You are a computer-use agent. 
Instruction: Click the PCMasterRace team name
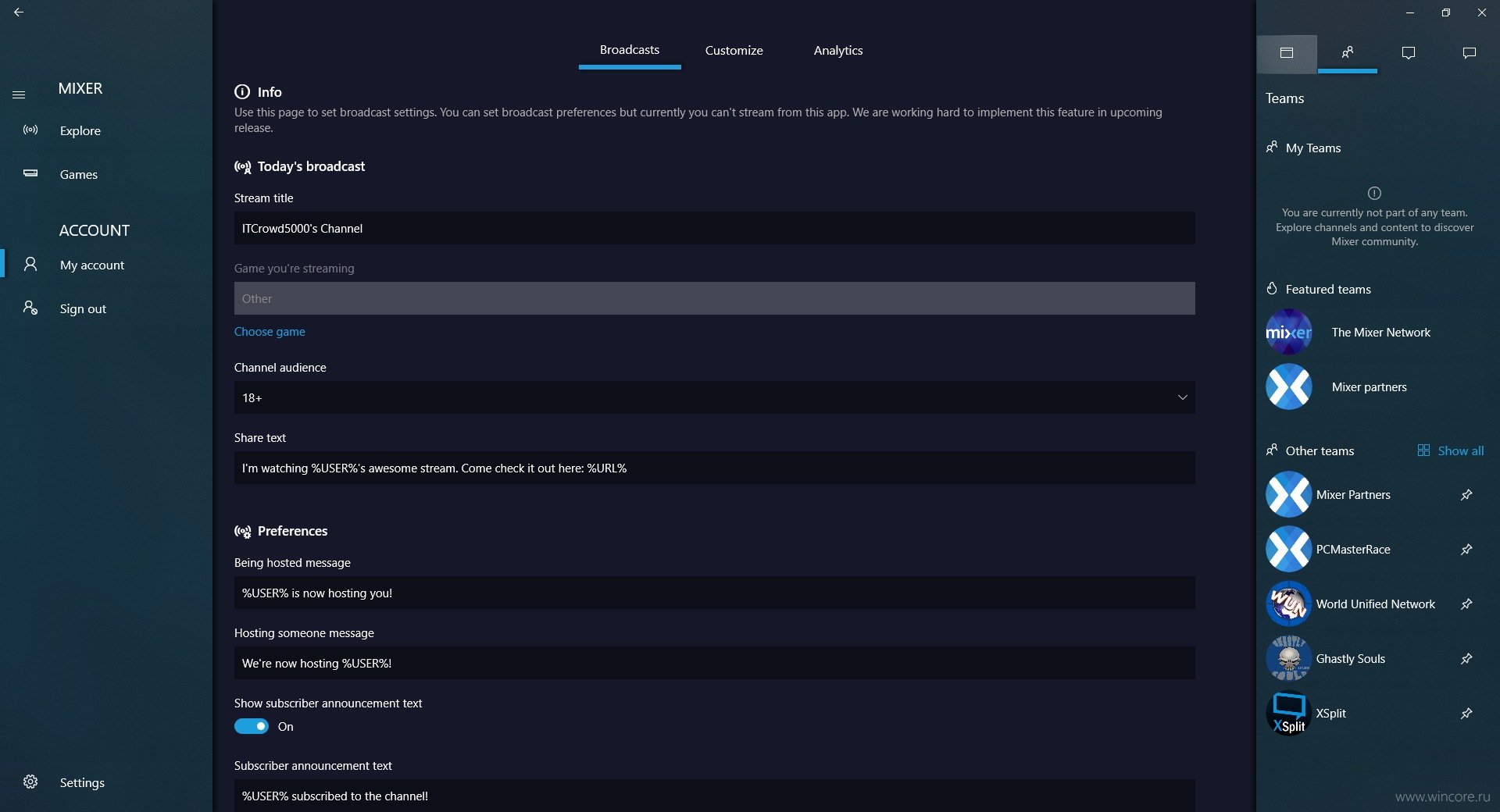pyautogui.click(x=1353, y=549)
